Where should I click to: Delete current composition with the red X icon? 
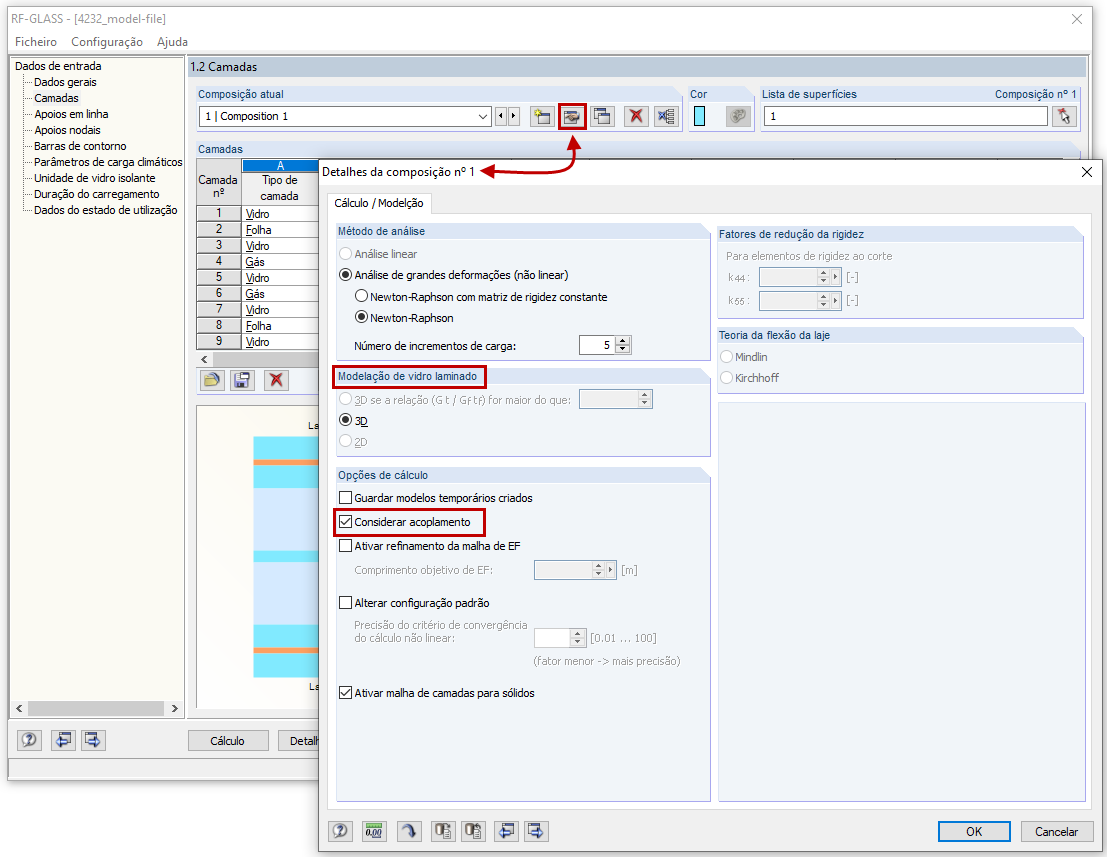[636, 116]
